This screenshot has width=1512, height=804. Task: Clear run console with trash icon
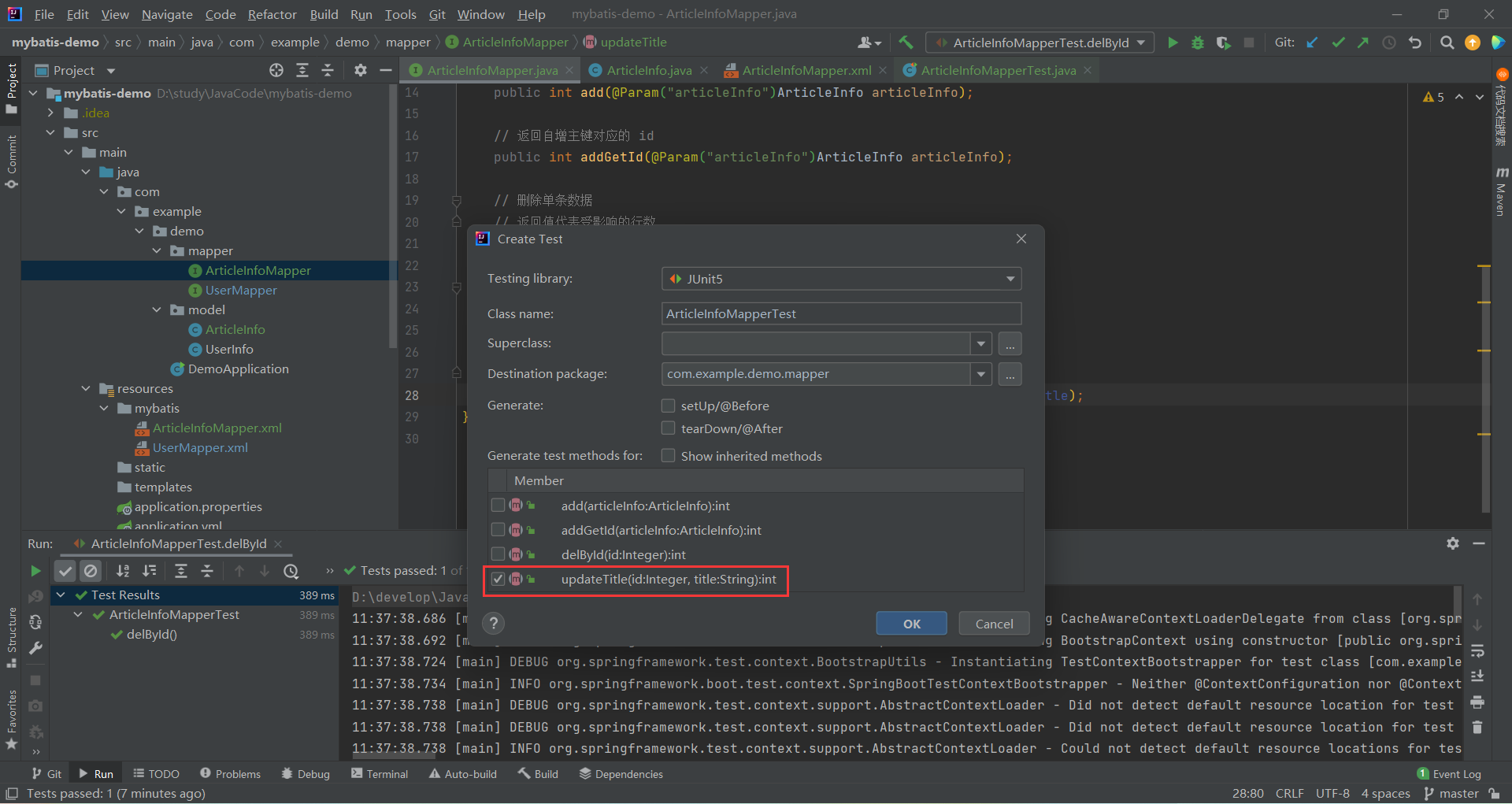(x=1477, y=728)
